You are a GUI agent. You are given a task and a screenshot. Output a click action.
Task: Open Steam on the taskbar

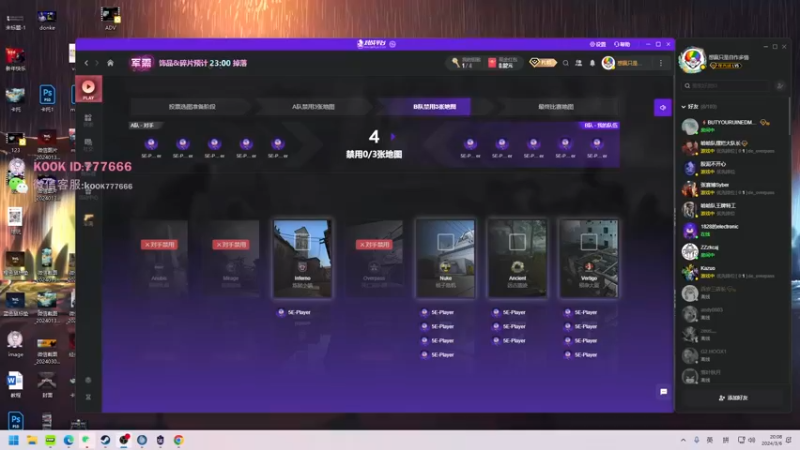coord(105,440)
